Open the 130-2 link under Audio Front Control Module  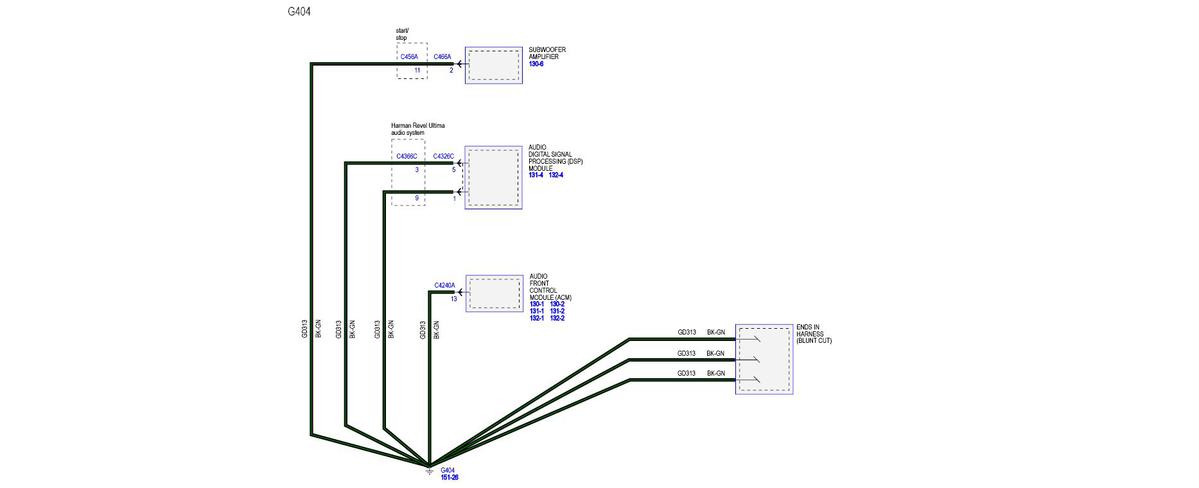point(557,304)
